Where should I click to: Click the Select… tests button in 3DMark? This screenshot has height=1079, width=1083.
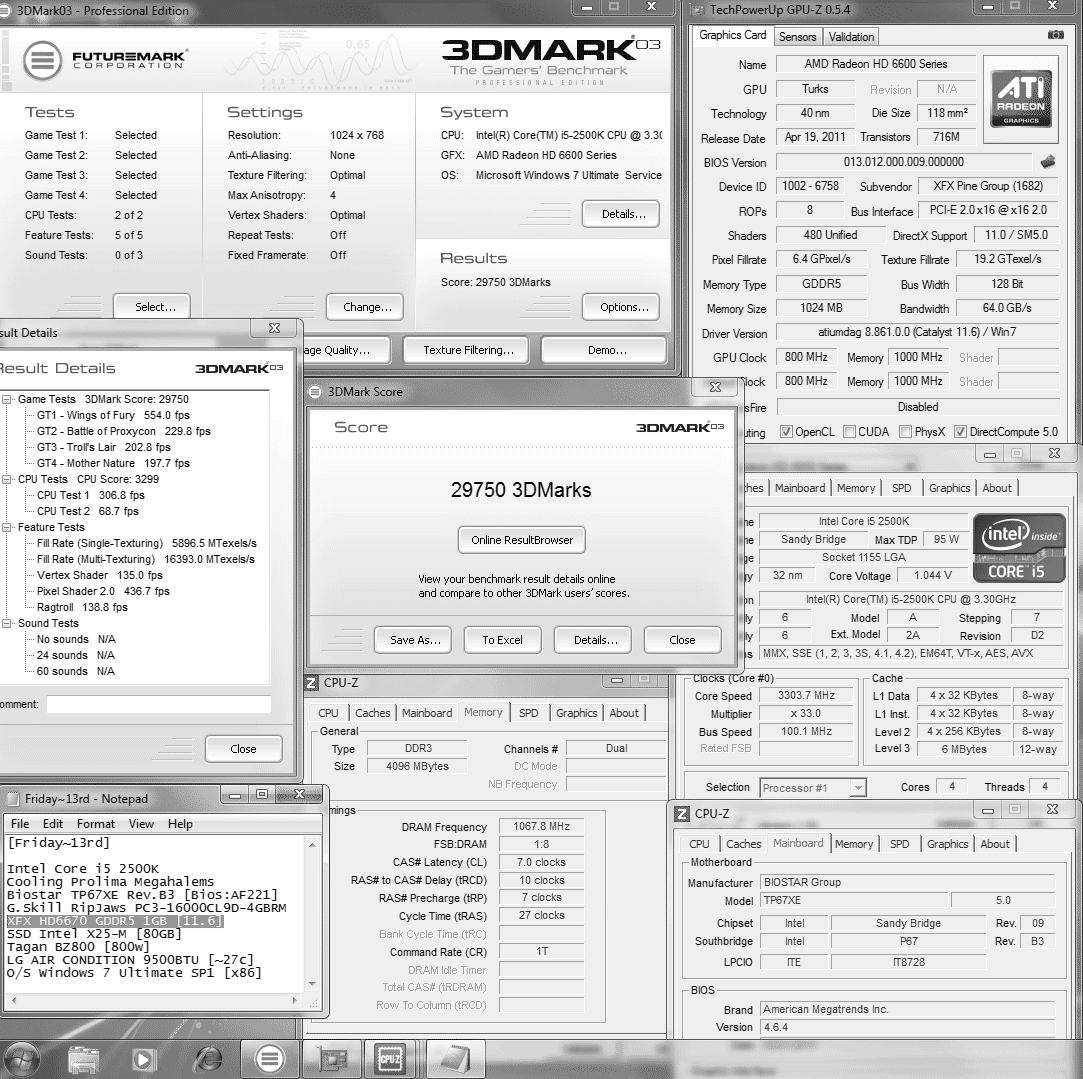(x=153, y=307)
